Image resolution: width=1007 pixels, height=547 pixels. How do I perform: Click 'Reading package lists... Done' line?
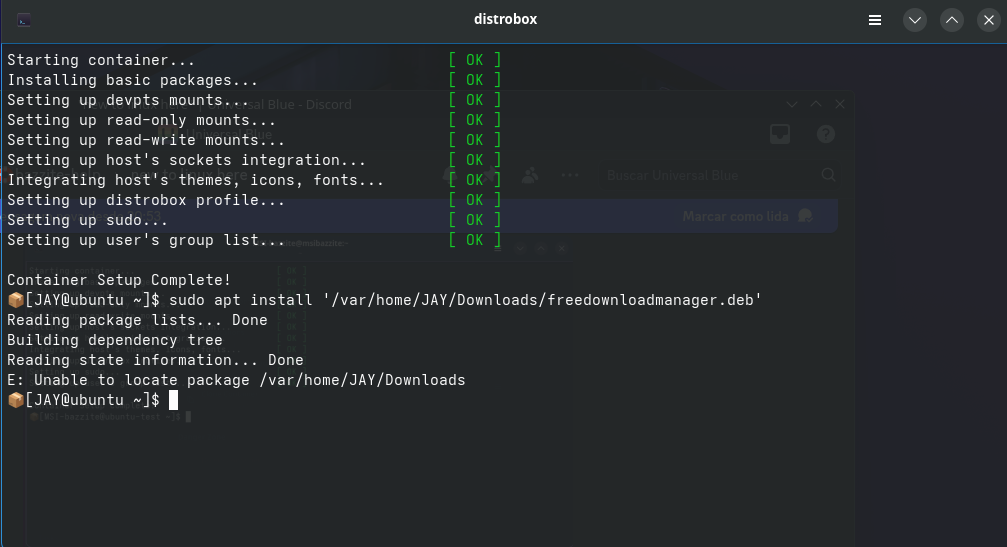click(137, 320)
